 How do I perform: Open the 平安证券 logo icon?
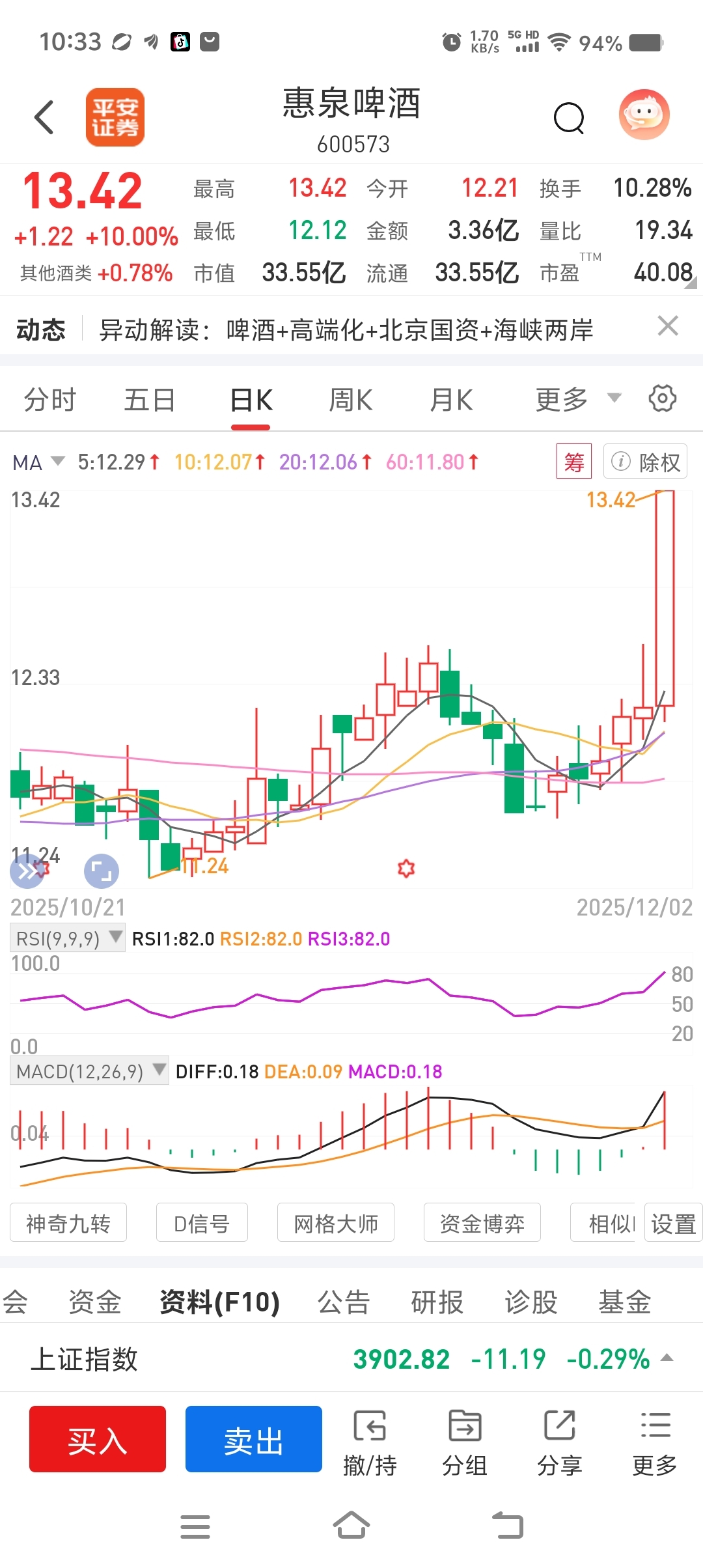115,117
